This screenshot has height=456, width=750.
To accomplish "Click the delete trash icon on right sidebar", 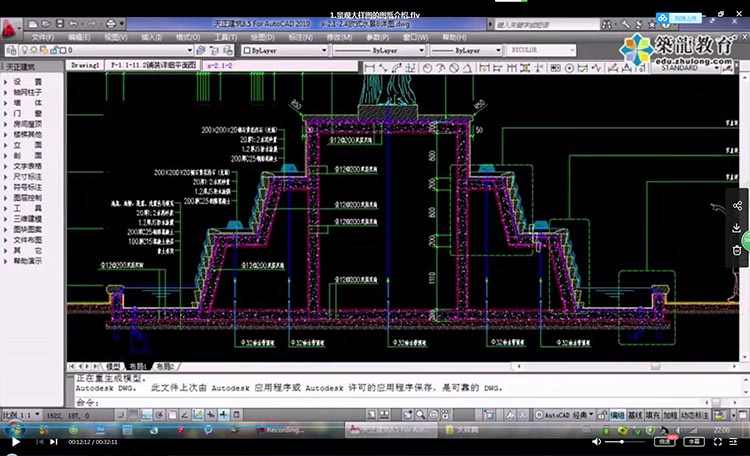I will [x=737, y=250].
